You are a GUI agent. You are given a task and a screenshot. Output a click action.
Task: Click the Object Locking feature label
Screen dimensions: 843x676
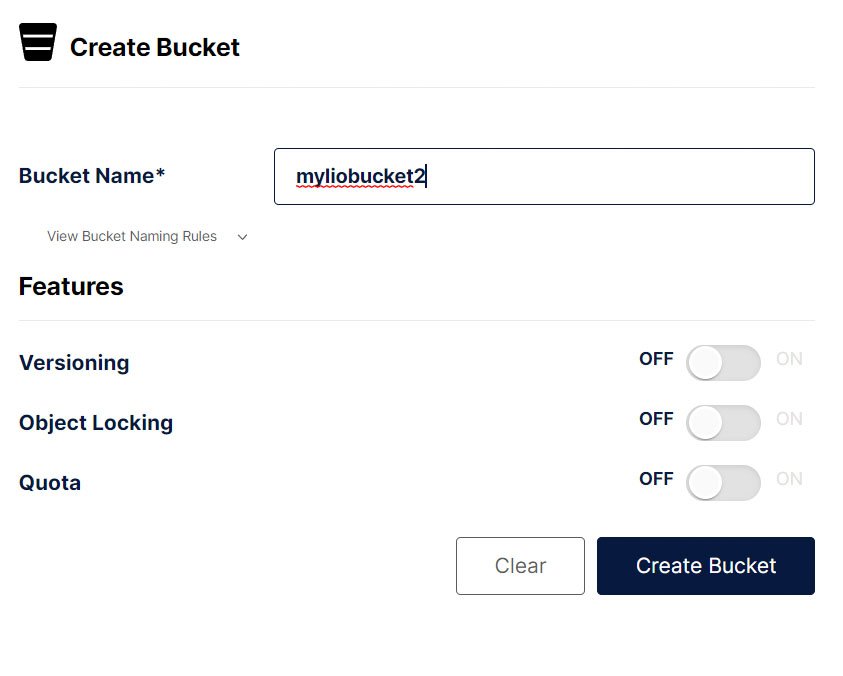(x=96, y=423)
